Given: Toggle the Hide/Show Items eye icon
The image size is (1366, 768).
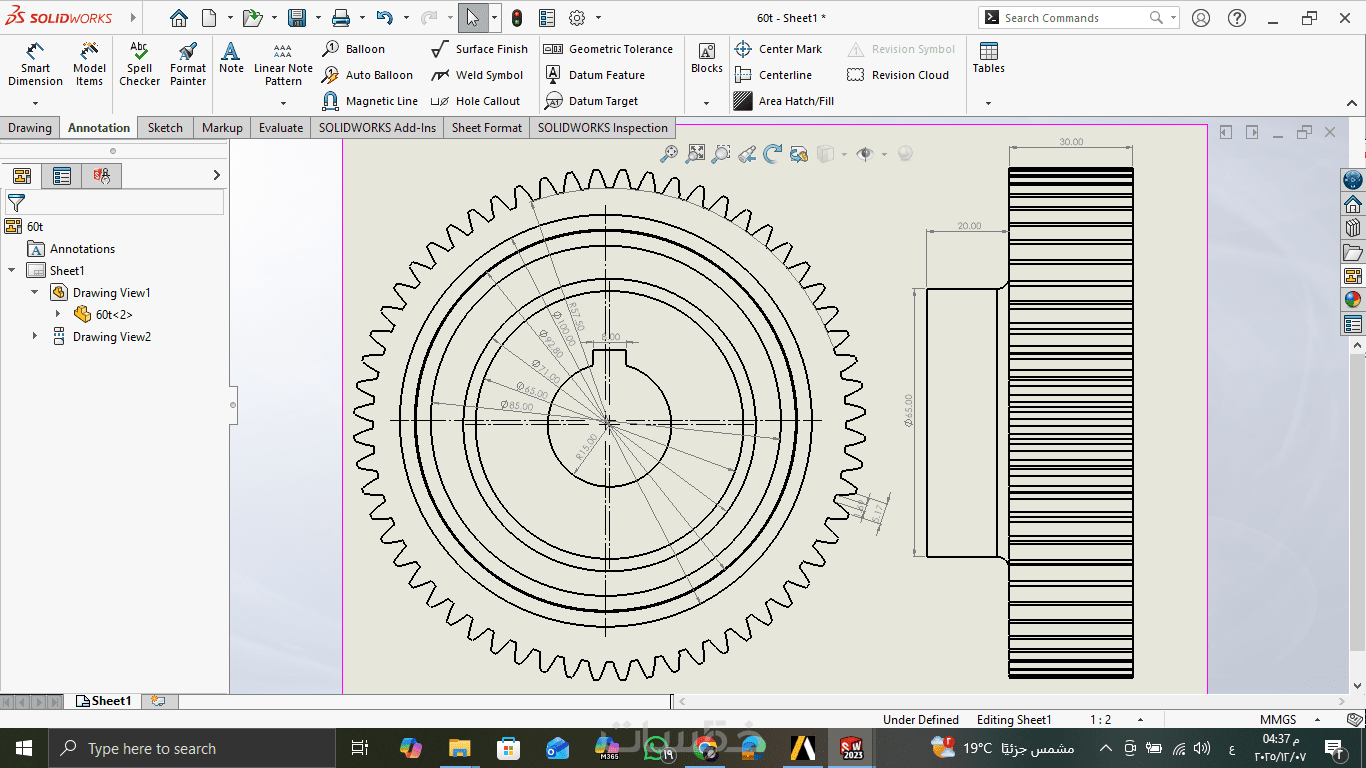Looking at the screenshot, I should (x=865, y=154).
